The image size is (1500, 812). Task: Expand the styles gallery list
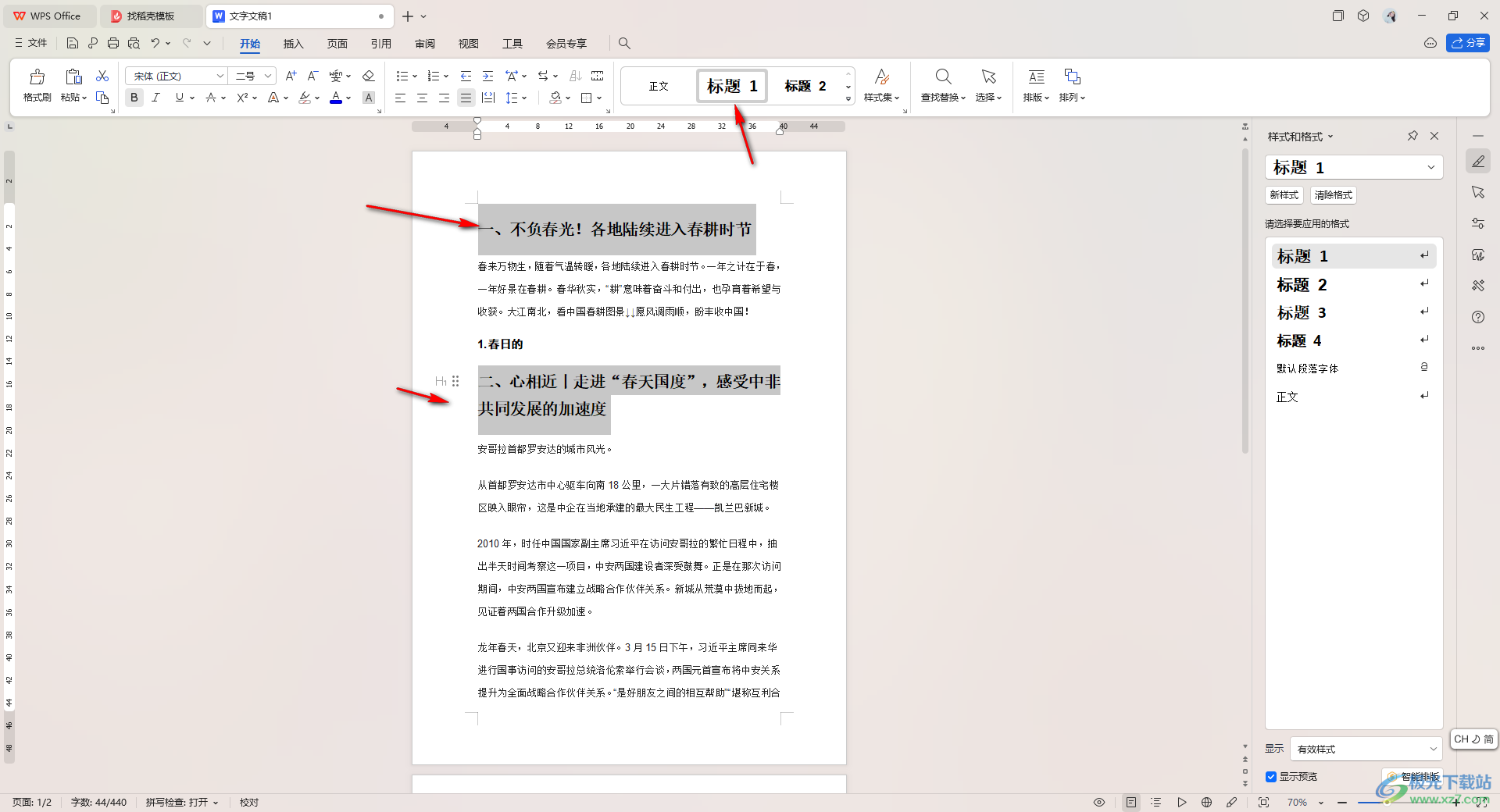[x=848, y=99]
